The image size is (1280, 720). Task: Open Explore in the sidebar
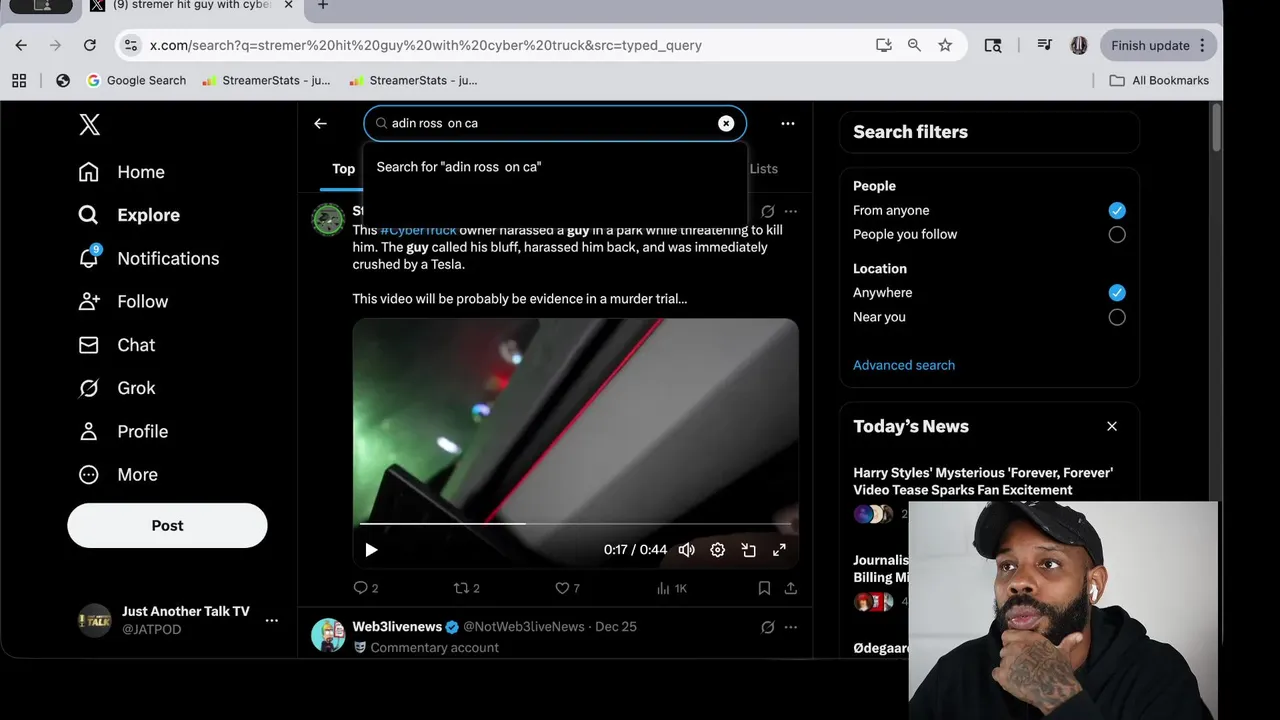coord(129,215)
